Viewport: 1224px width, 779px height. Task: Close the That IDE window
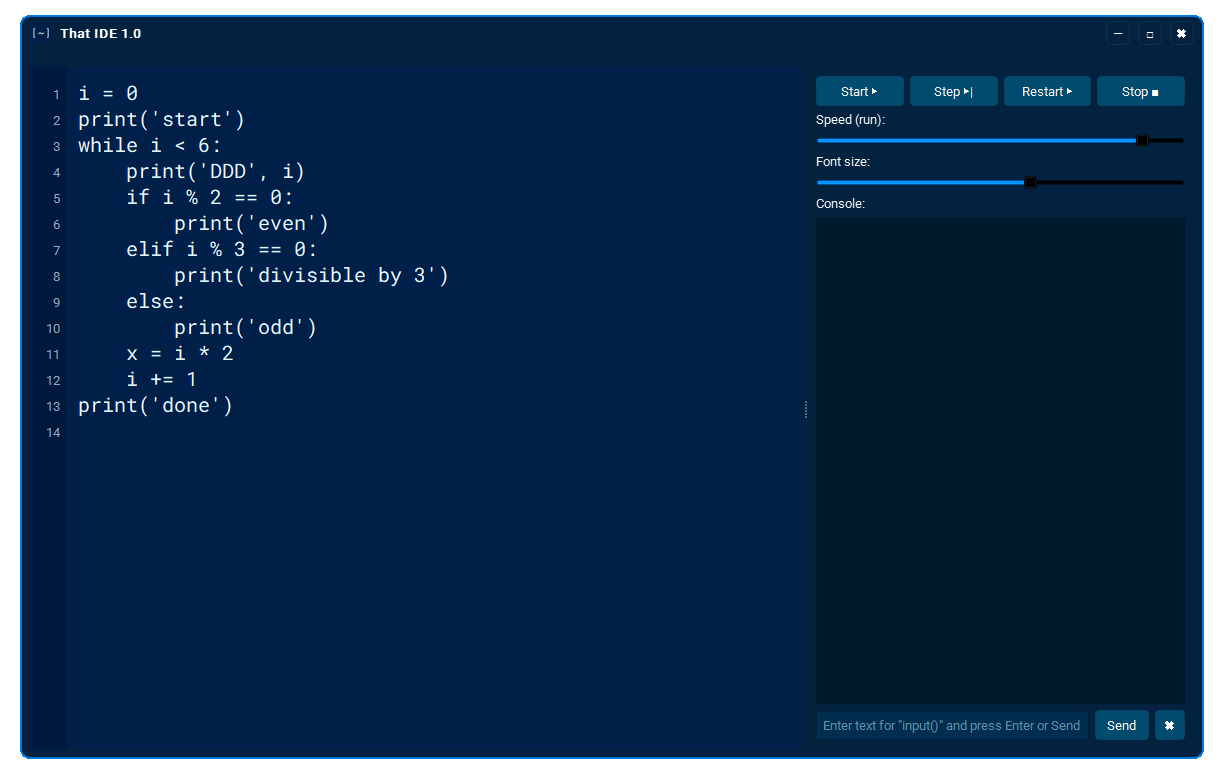coord(1181,34)
